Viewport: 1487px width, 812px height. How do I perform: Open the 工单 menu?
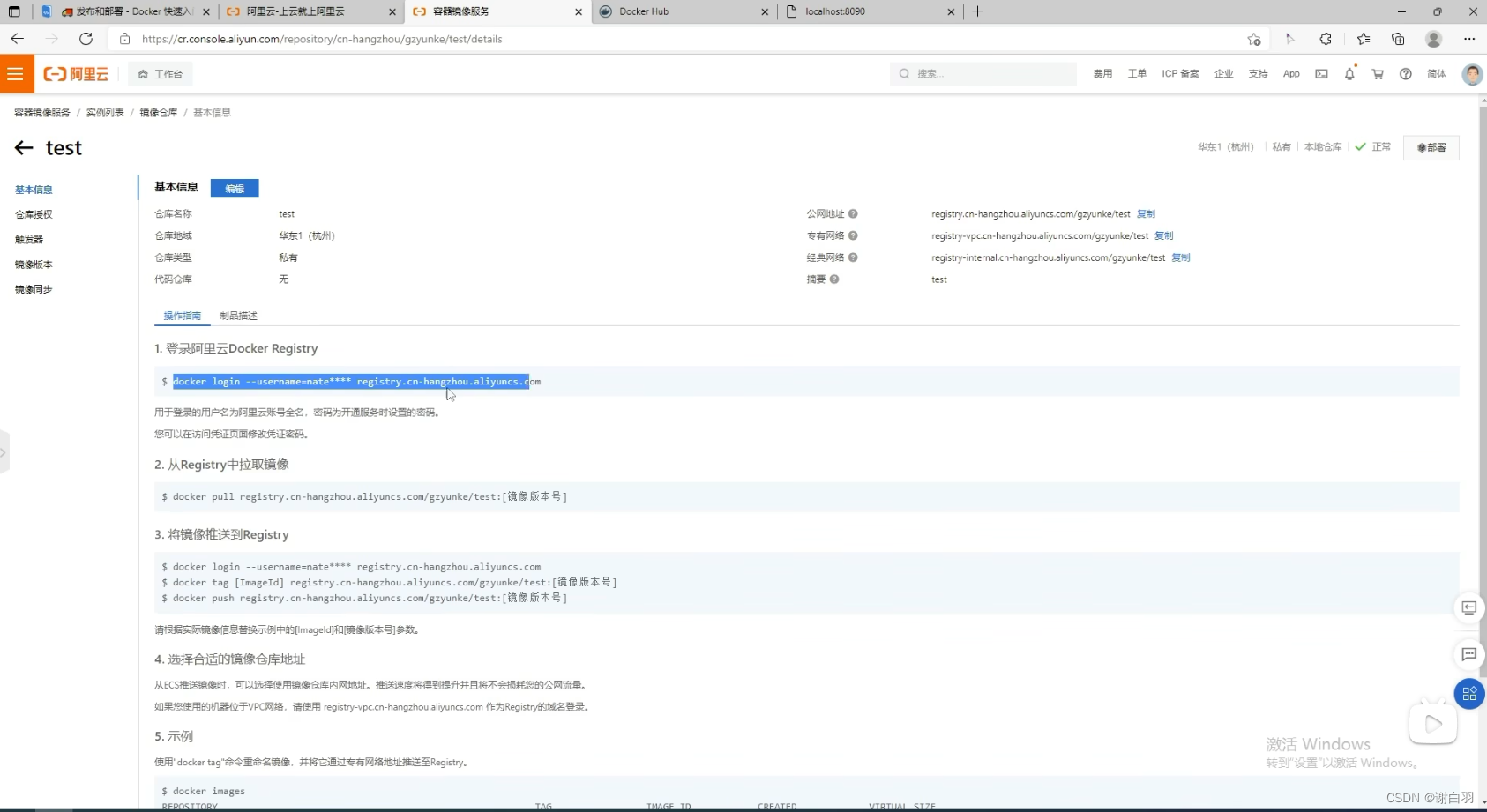1137,74
